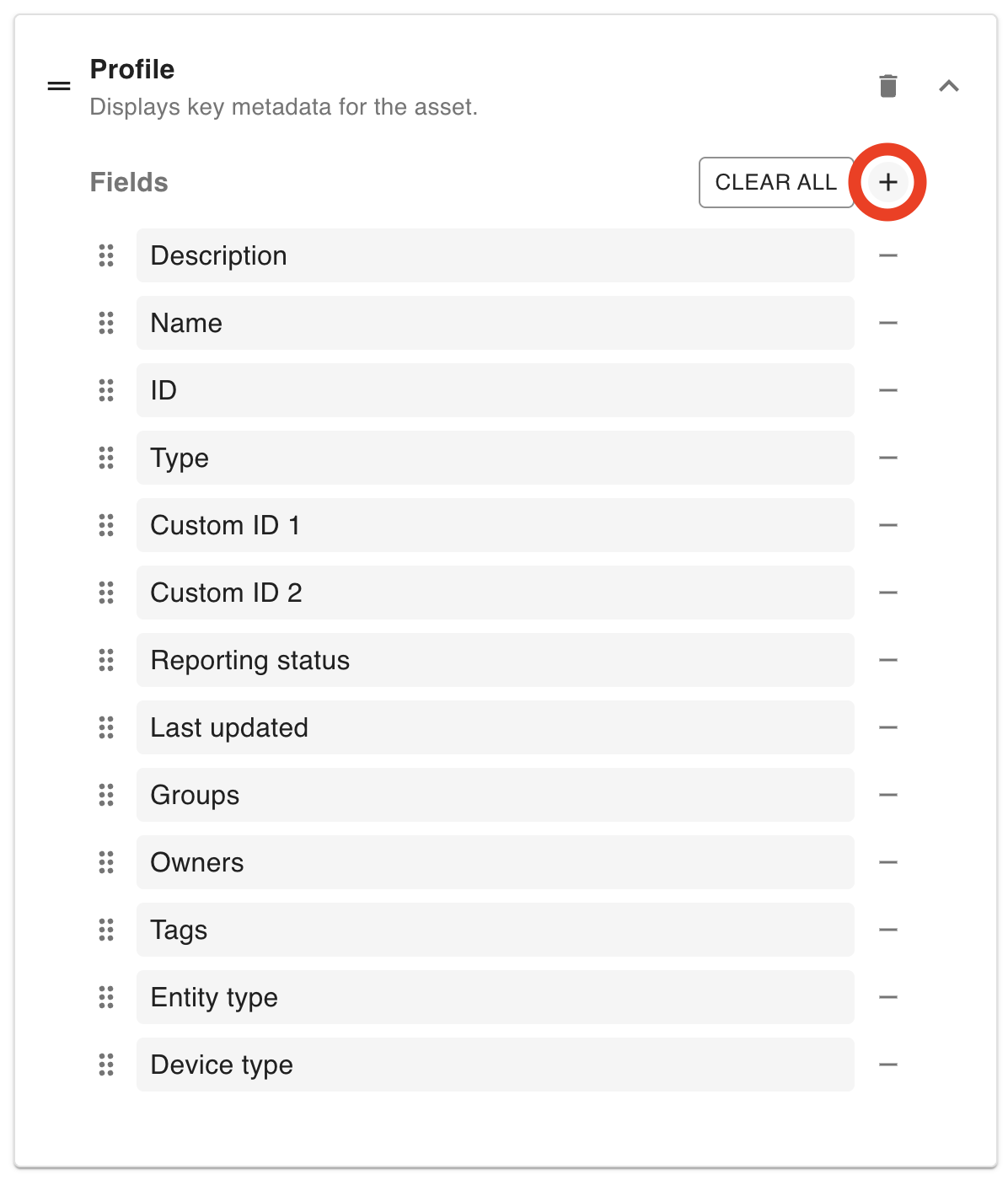Collapse the Profile section chevron

949,86
